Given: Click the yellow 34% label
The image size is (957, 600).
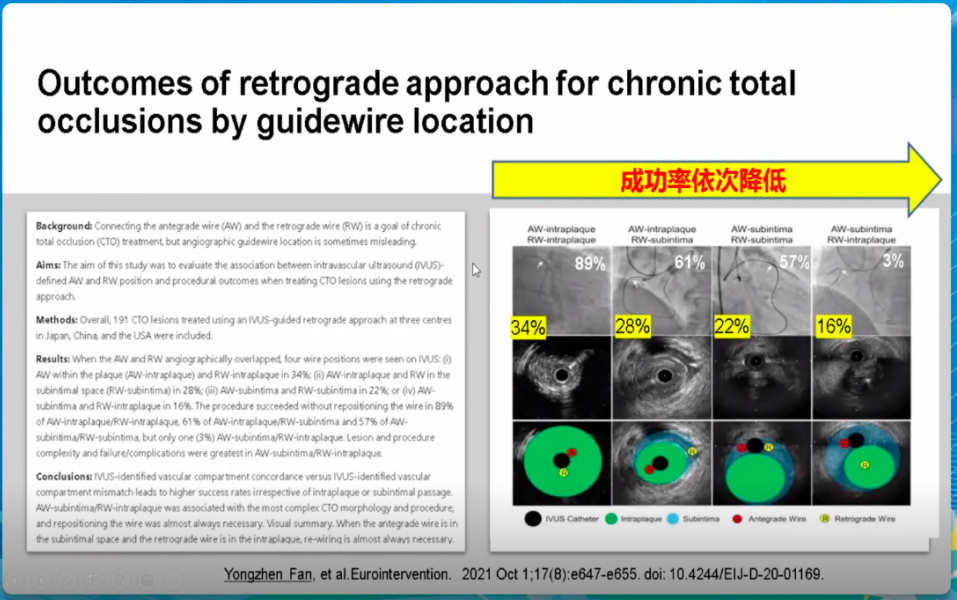Looking at the screenshot, I should coord(528,327).
